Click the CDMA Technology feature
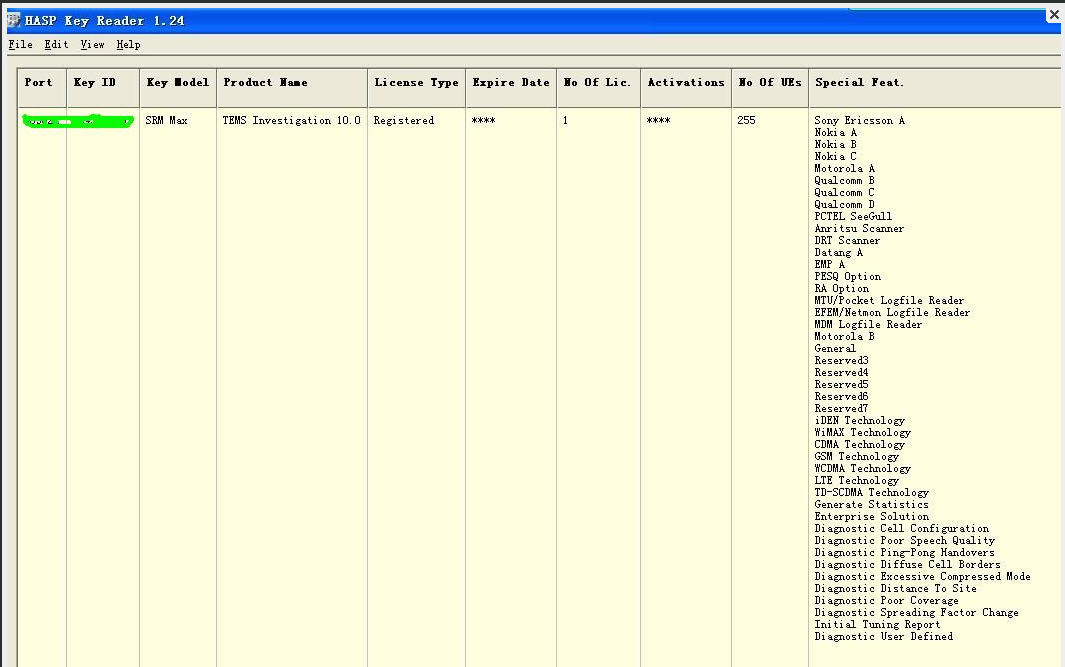1065x667 pixels. 859,444
